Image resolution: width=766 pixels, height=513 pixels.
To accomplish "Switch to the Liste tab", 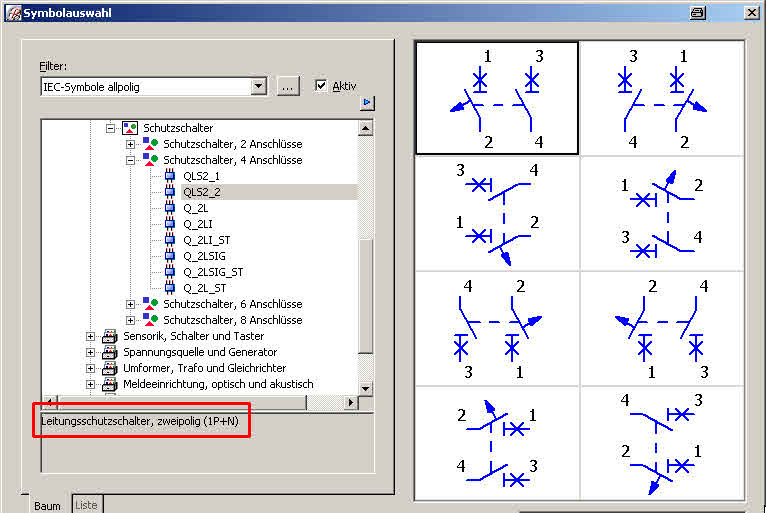I will pos(86,505).
